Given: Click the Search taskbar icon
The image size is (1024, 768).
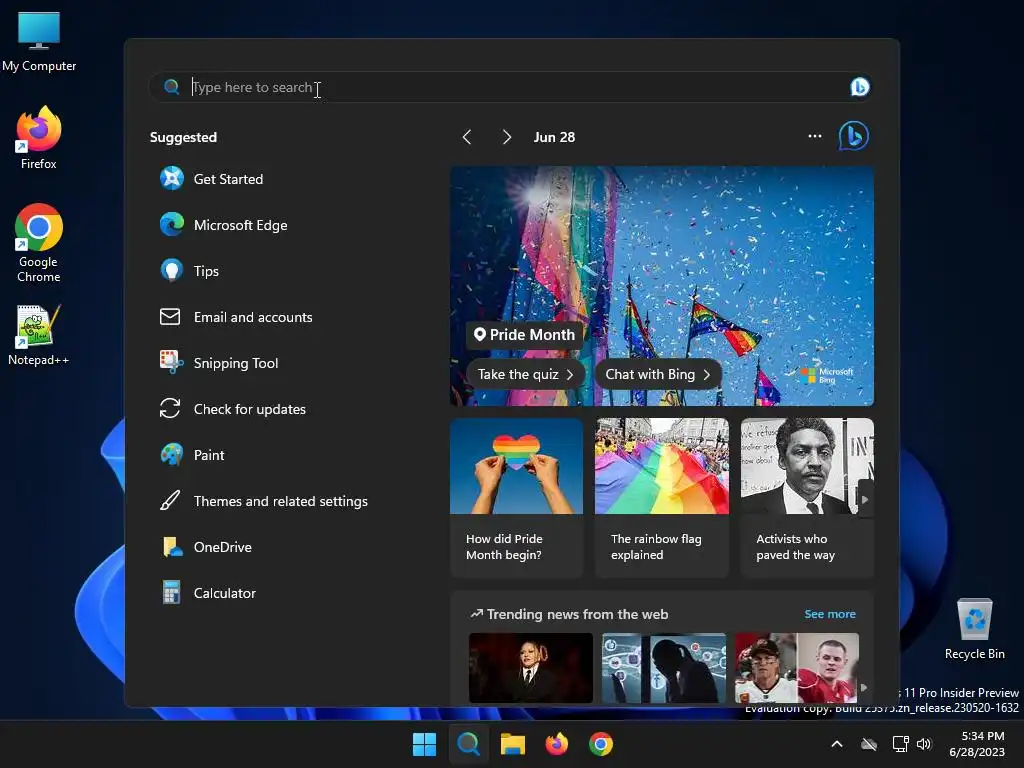Looking at the screenshot, I should [468, 744].
